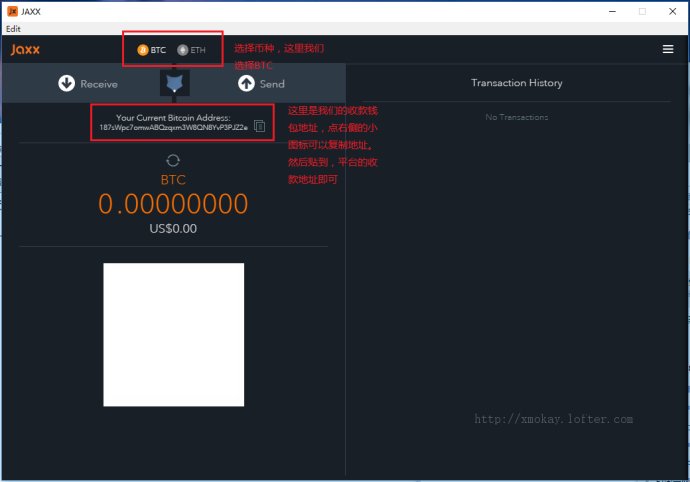Click the Jaxx logo
This screenshot has width=690, height=482.
[25, 49]
